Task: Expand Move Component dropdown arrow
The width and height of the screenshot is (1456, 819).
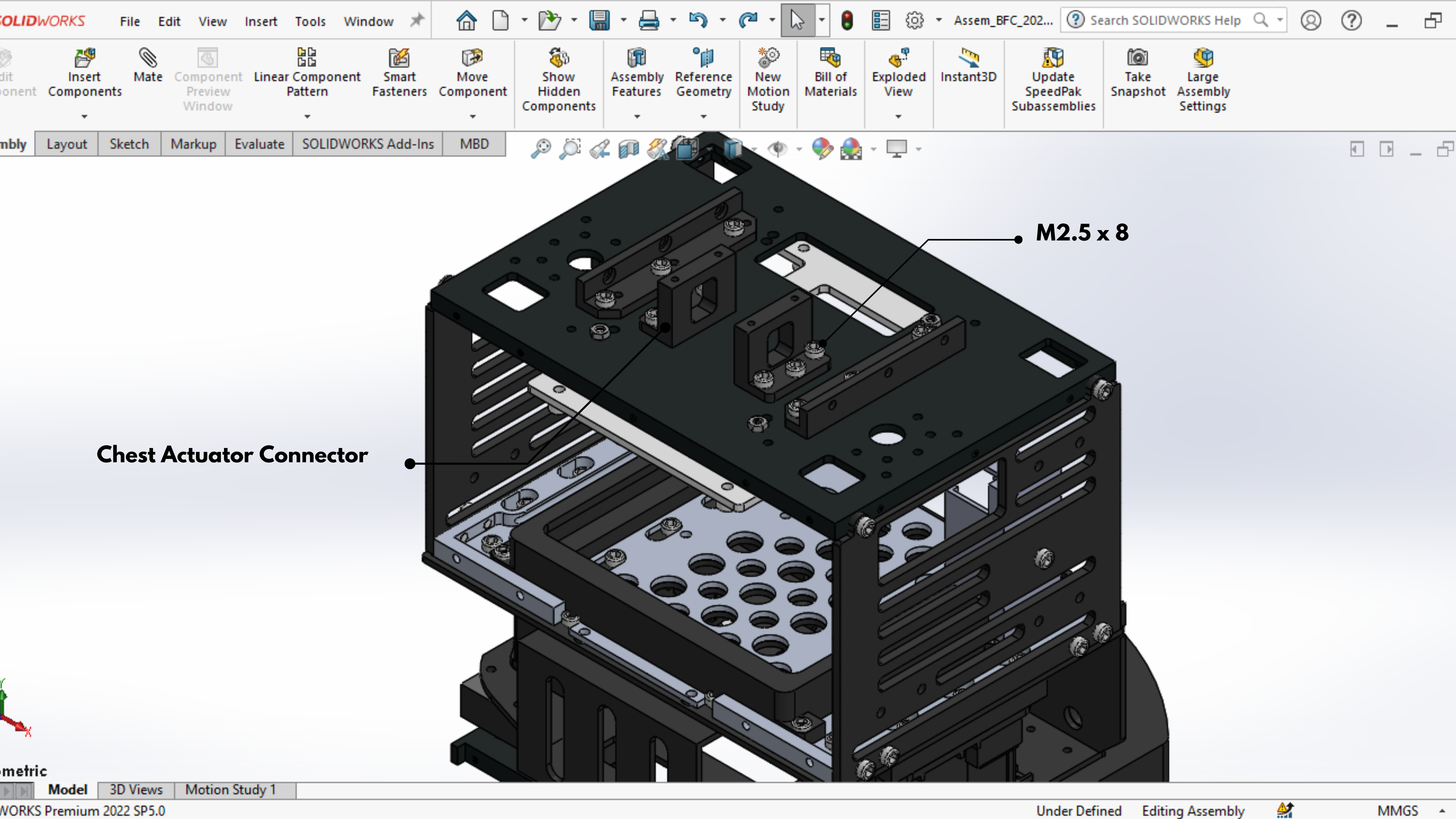Action: pos(472,116)
